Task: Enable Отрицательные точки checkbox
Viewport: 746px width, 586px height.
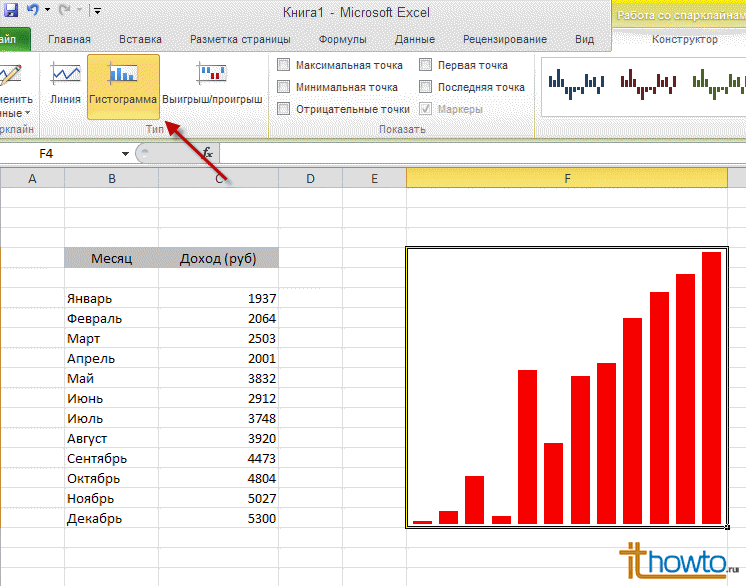Action: pyautogui.click(x=283, y=108)
